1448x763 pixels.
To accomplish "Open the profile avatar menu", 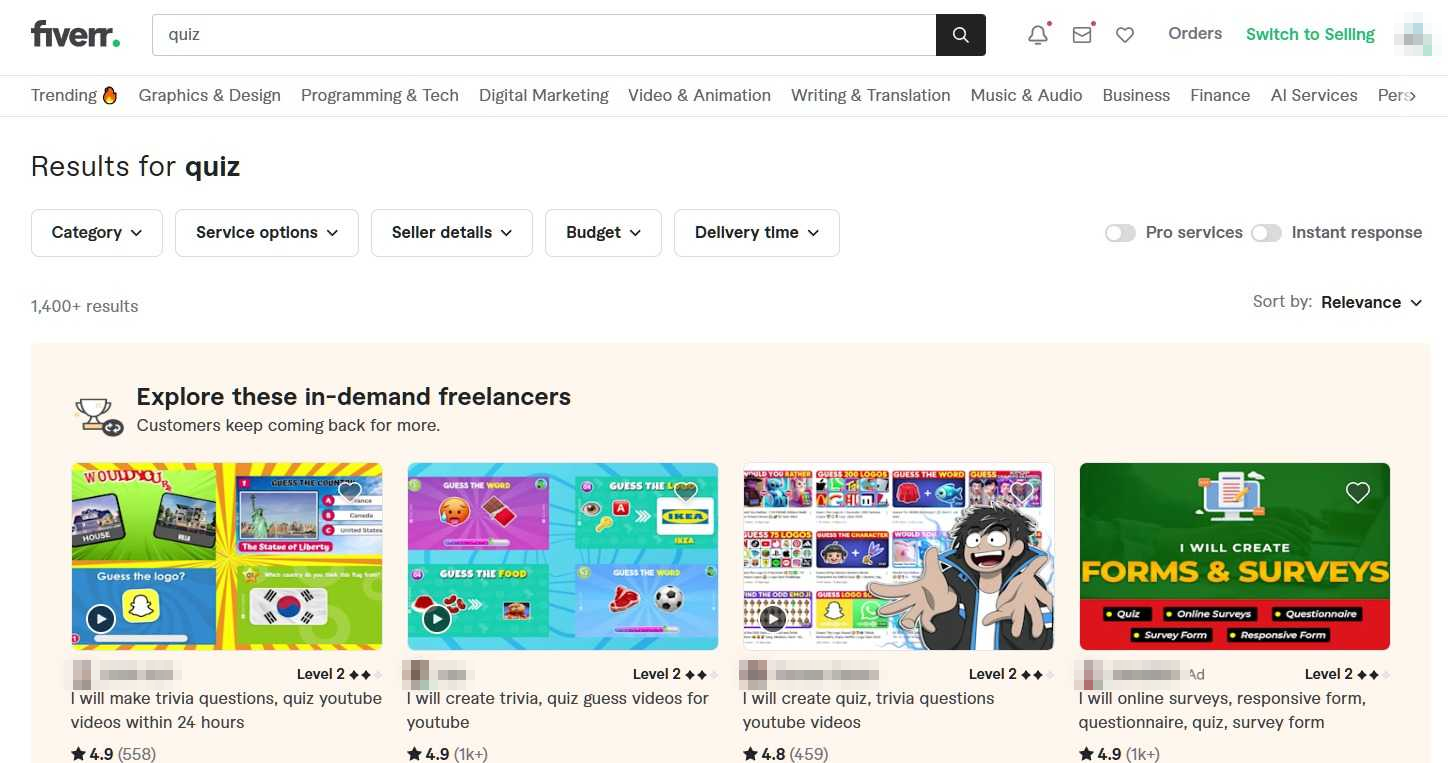I will tap(1415, 34).
